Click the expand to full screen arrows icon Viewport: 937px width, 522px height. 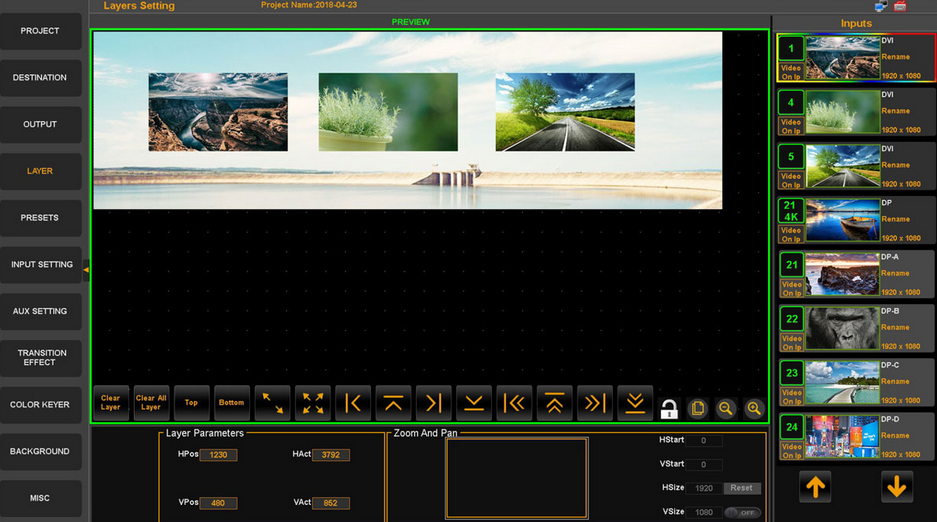pyautogui.click(x=313, y=403)
